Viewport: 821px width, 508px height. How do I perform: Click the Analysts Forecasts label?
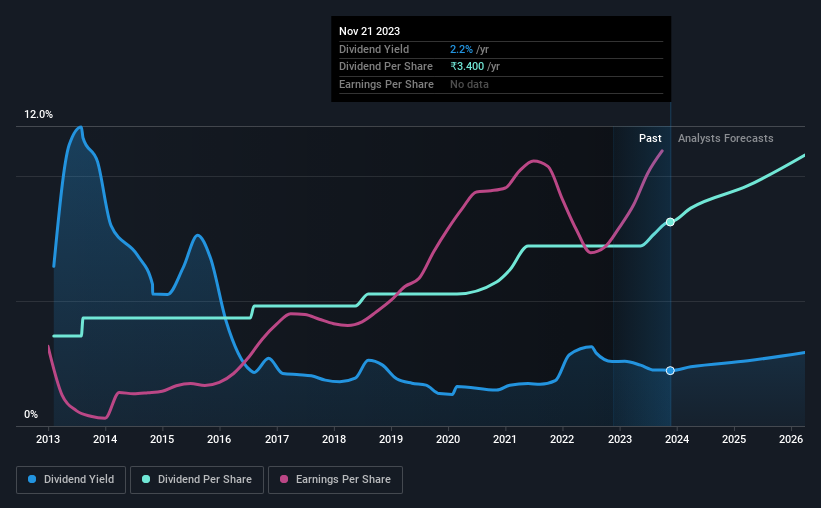tap(725, 138)
